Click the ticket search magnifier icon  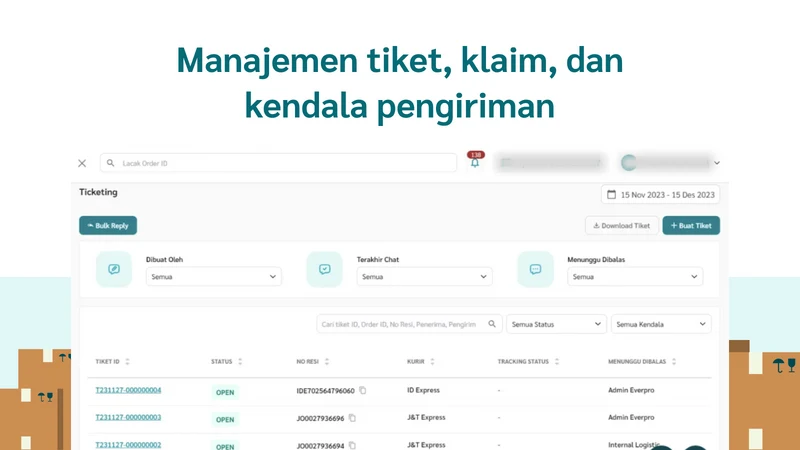(x=492, y=324)
